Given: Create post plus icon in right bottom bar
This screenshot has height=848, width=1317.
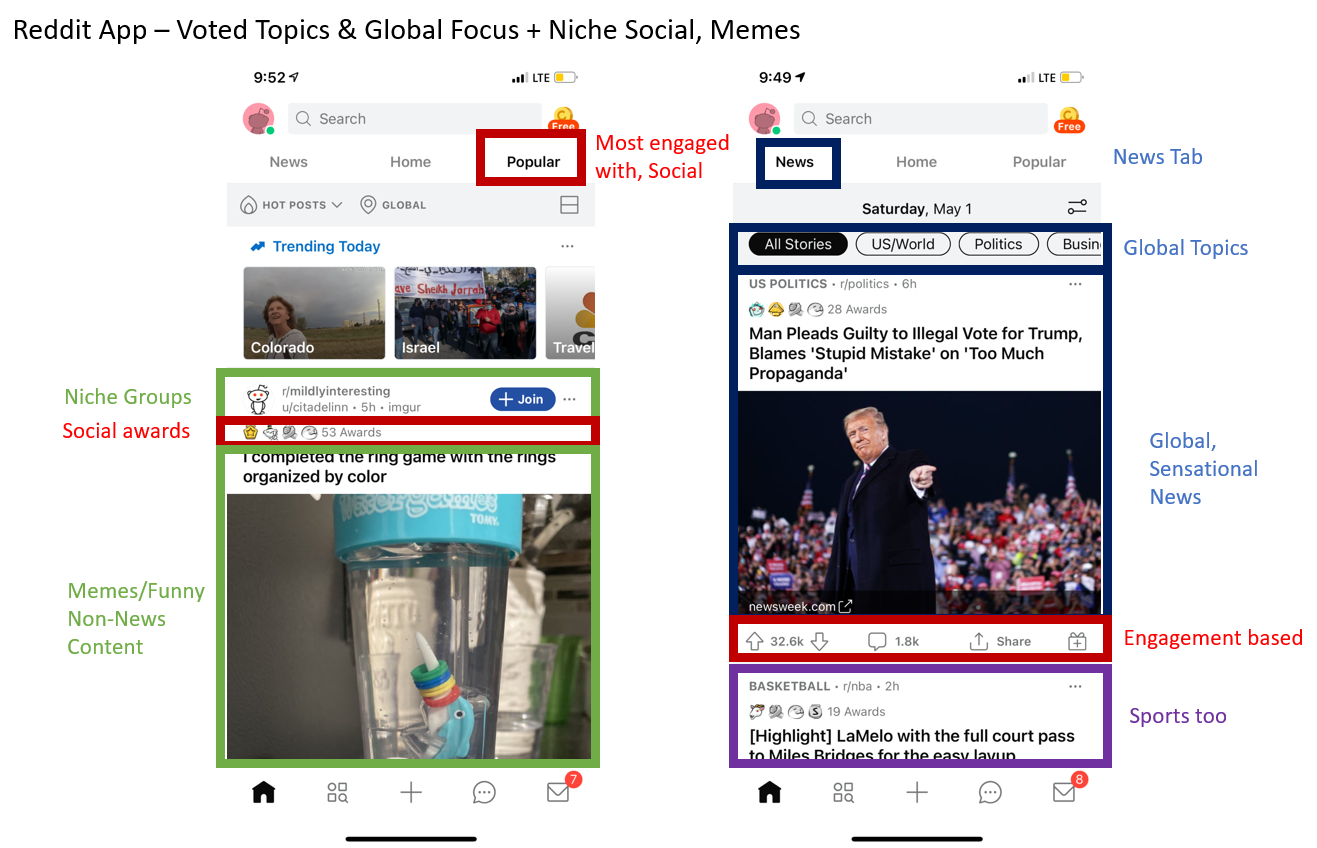Looking at the screenshot, I should pyautogui.click(x=917, y=793).
